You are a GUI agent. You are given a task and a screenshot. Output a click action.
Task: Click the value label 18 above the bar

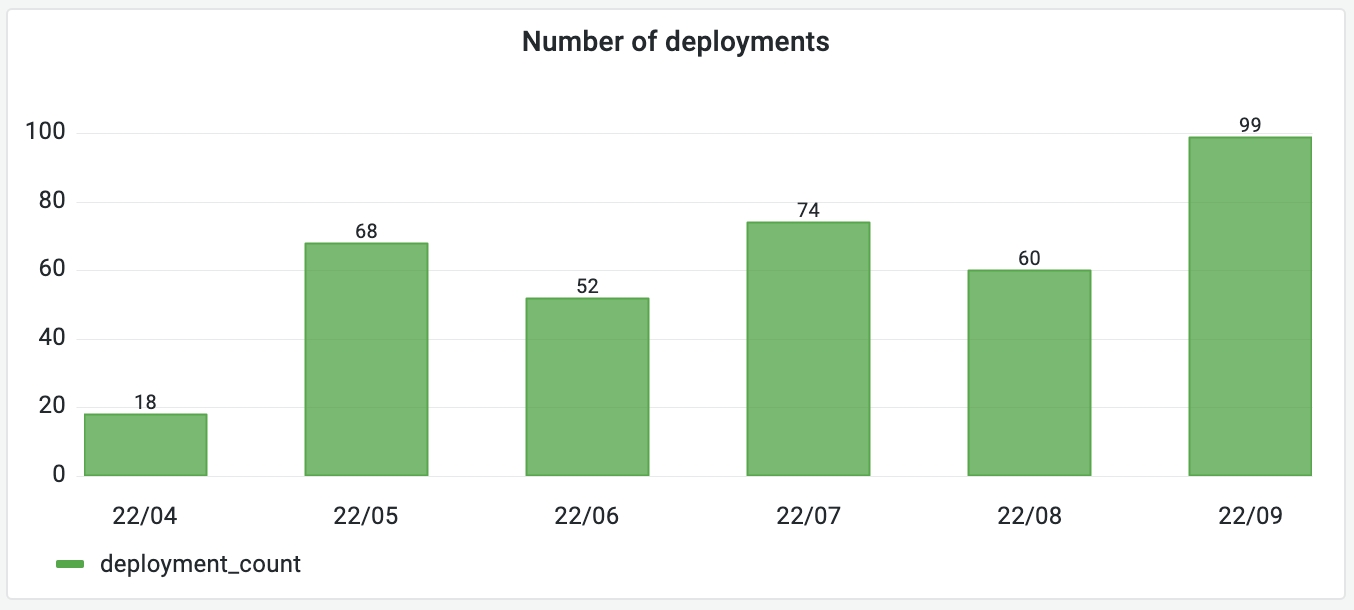tap(145, 402)
